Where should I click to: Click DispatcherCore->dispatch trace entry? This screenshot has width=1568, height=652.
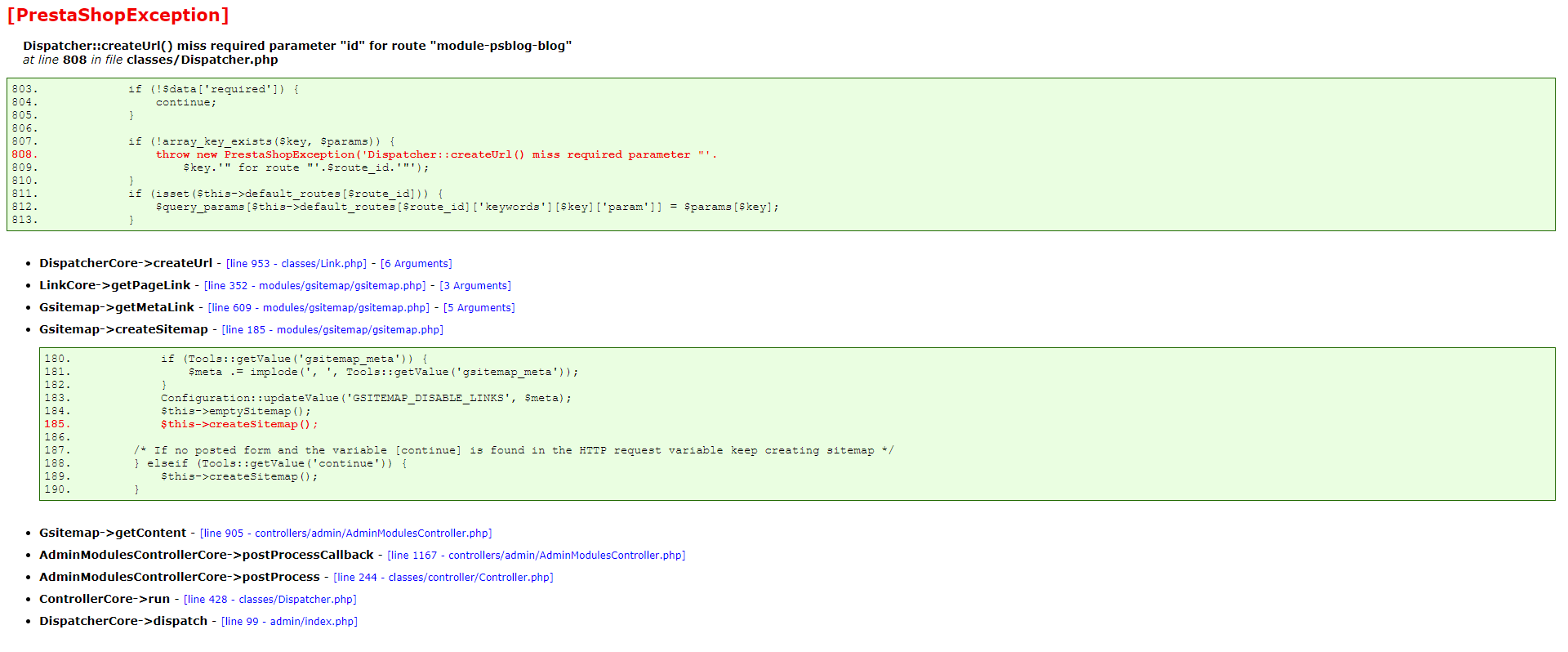(123, 621)
